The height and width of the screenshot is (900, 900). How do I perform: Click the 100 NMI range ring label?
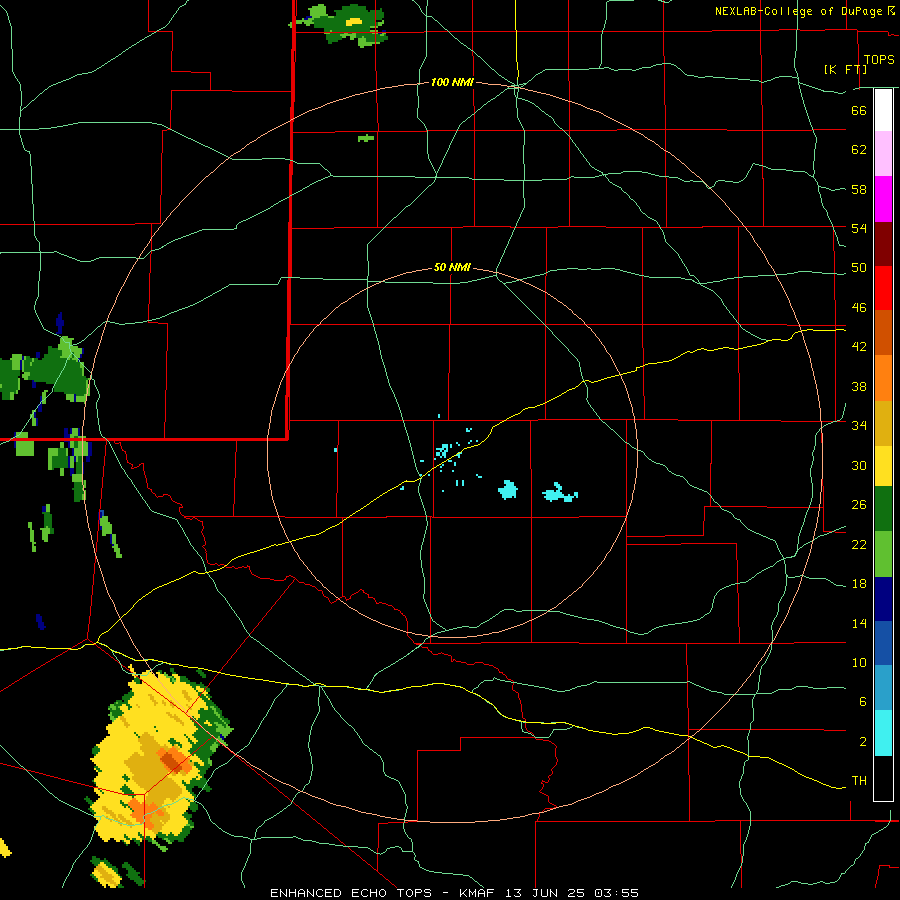pyautogui.click(x=452, y=83)
